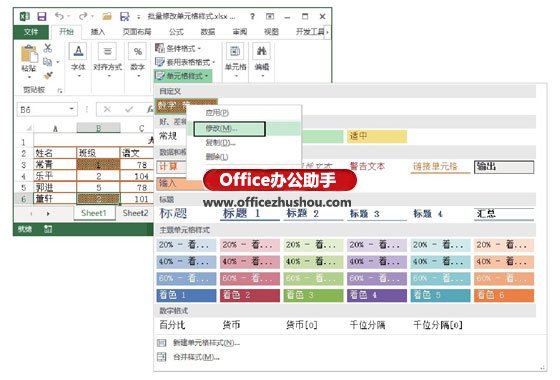This screenshot has width=560, height=380.
Task: Choose Apply (应用) in context menu
Action: 244,113
